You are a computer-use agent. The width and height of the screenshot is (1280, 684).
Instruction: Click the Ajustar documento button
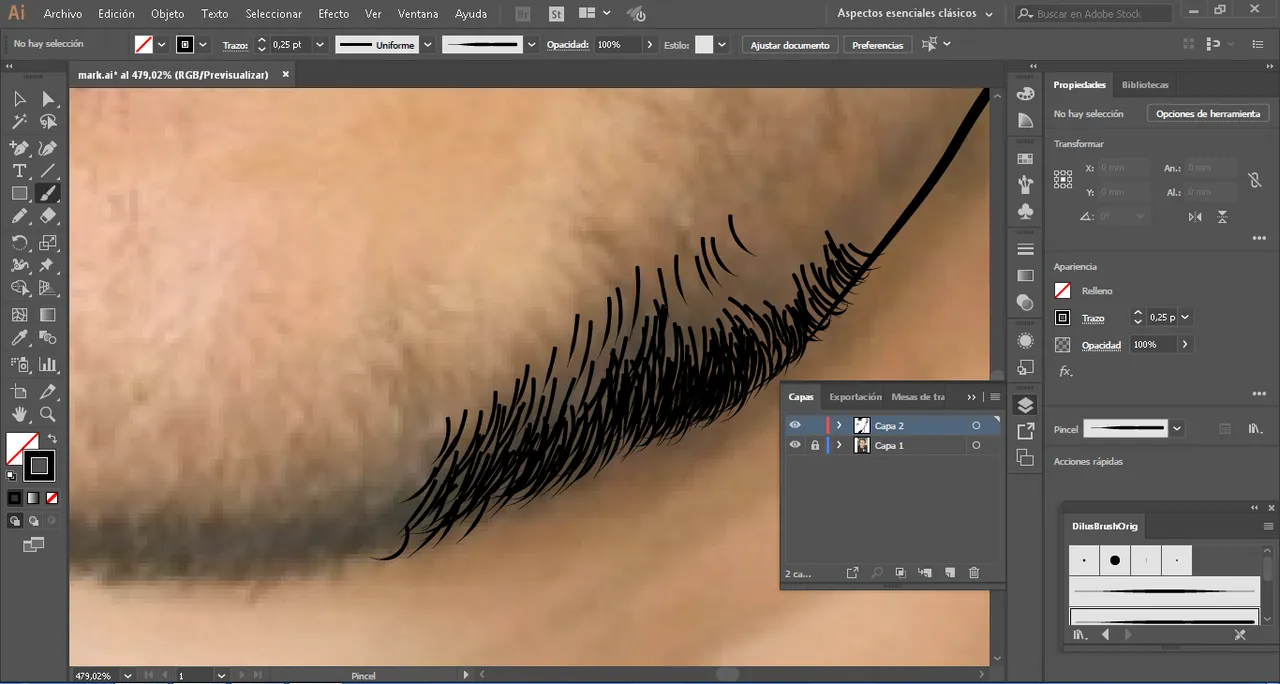(789, 45)
